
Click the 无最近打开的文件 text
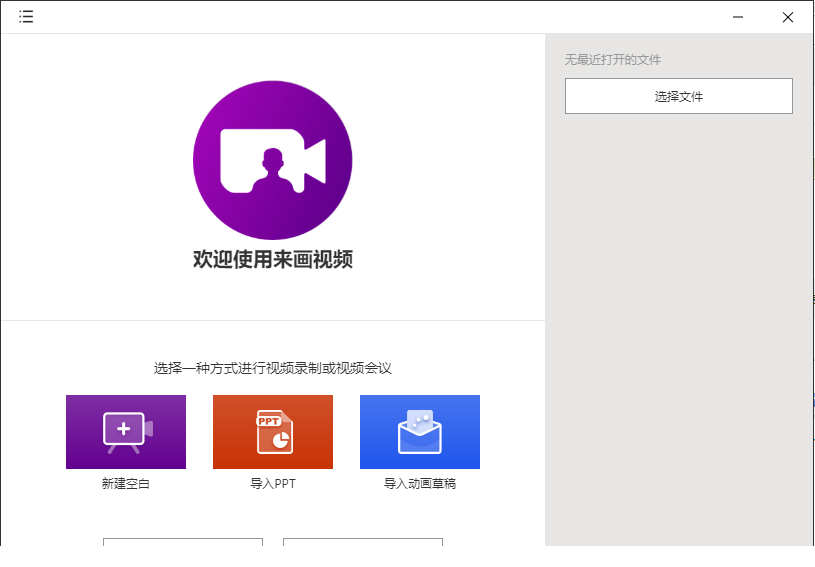click(613, 60)
